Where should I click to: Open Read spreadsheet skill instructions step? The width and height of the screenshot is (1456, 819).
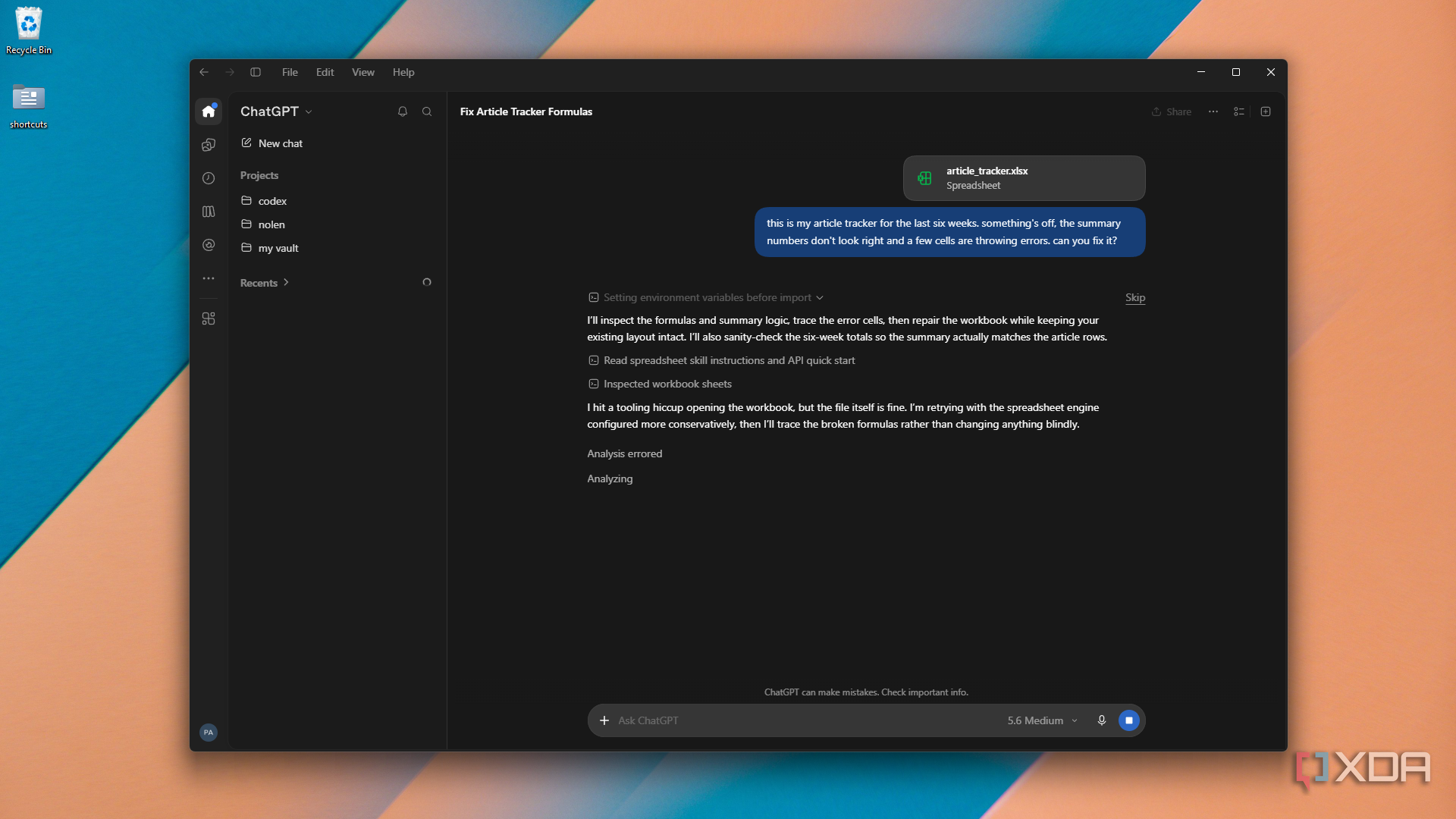tap(722, 360)
